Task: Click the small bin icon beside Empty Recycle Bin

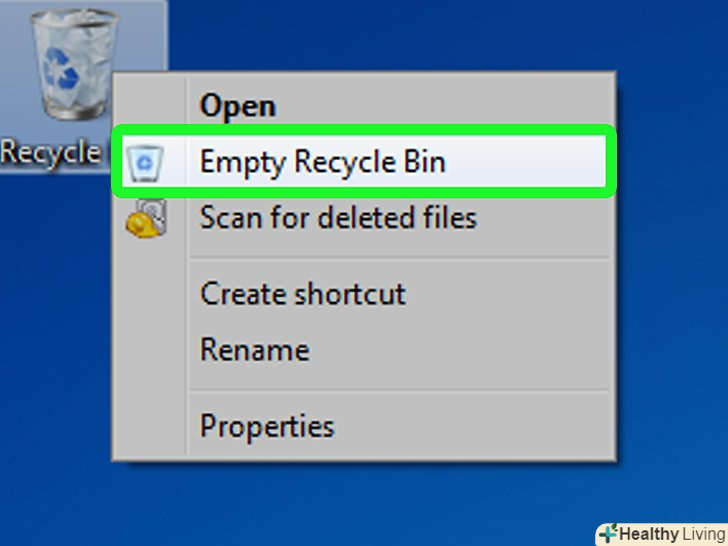Action: point(145,162)
